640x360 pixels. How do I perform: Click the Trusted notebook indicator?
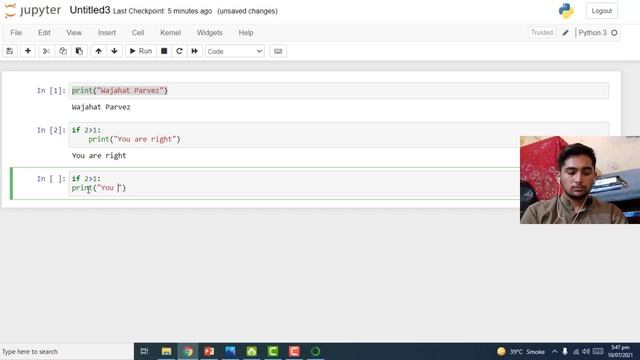(x=542, y=33)
